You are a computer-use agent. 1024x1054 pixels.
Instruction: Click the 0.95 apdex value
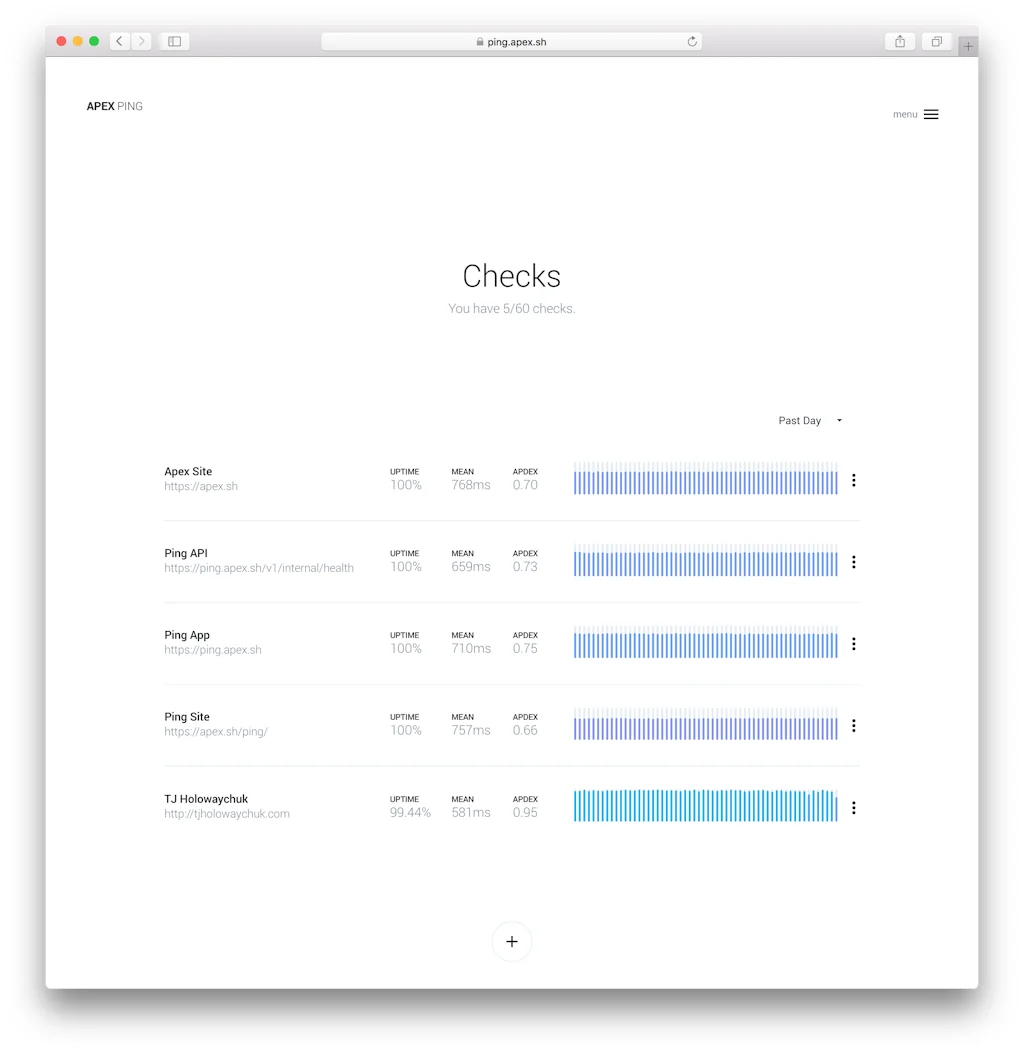tap(525, 813)
